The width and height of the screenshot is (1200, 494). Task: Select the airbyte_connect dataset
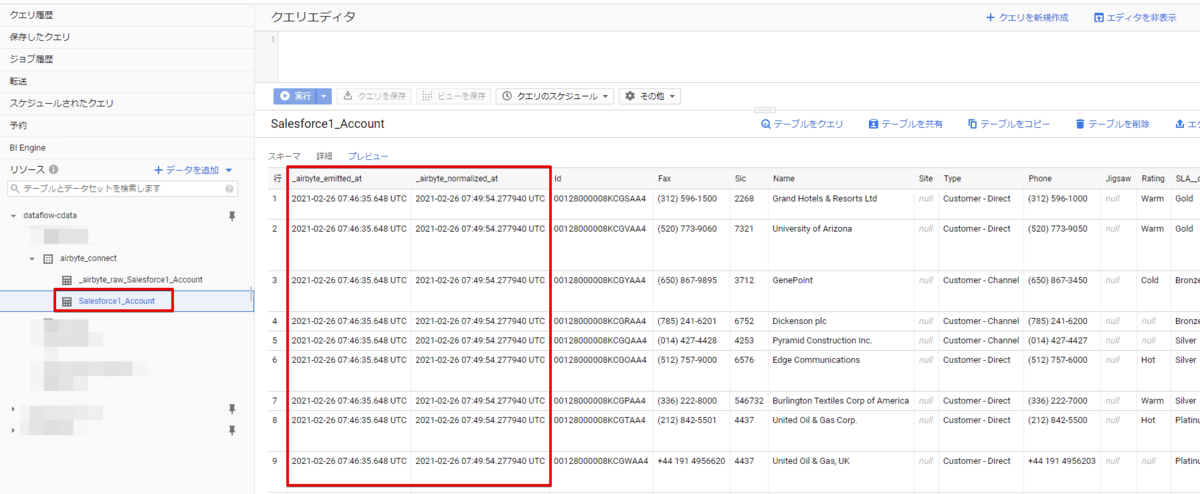[88, 258]
